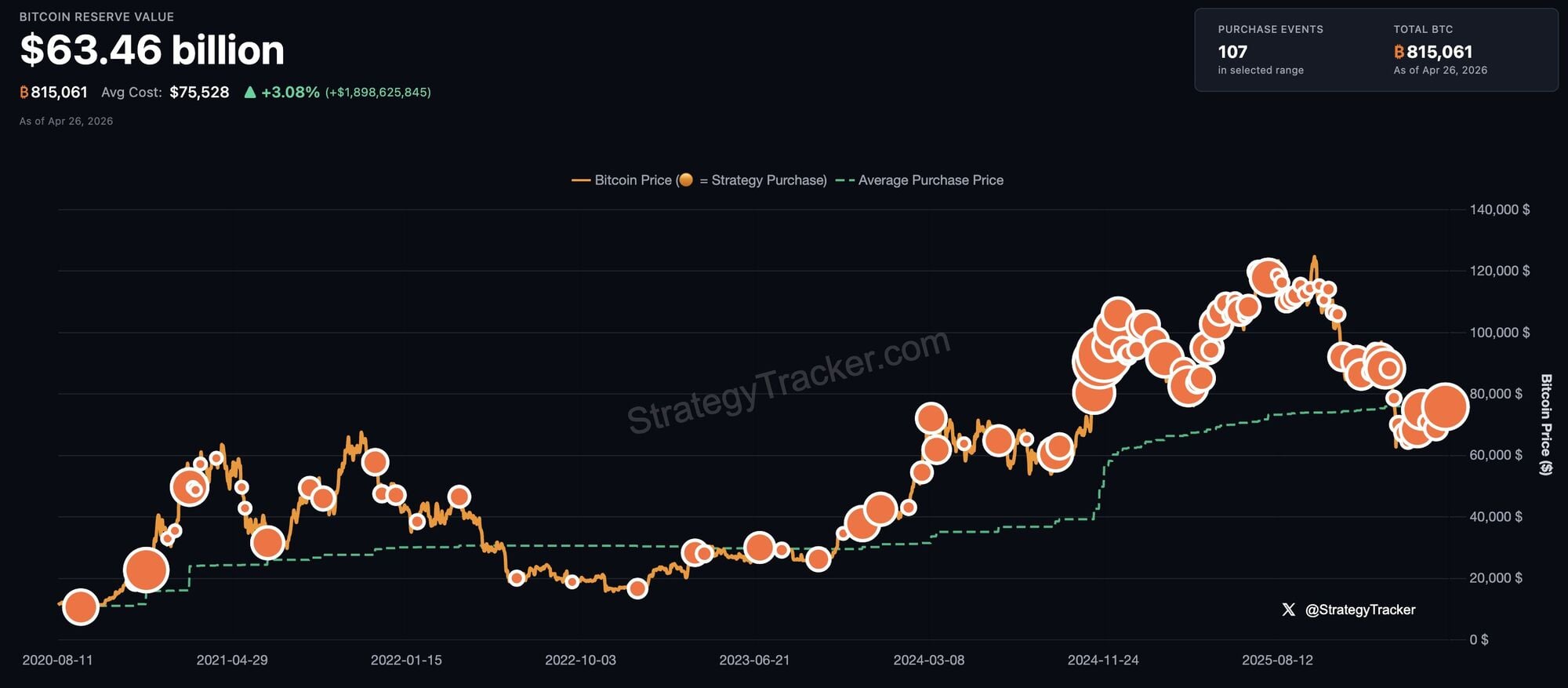The height and width of the screenshot is (688, 1568).
Task: Toggle the Bitcoin Price legend series
Action: (x=633, y=180)
